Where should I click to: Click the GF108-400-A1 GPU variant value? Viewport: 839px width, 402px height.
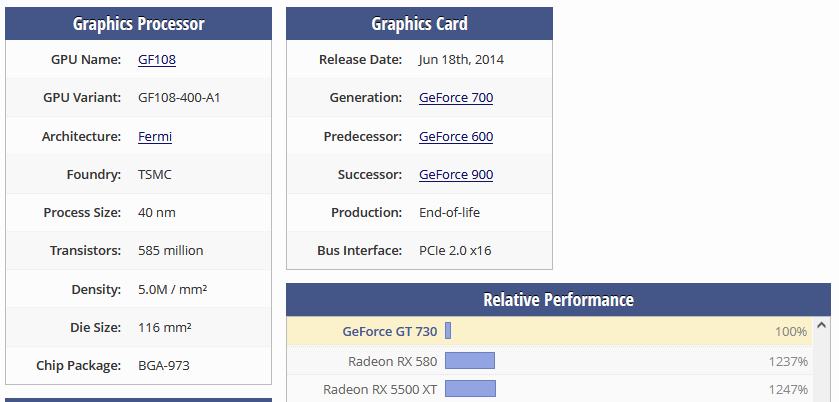[x=179, y=97]
